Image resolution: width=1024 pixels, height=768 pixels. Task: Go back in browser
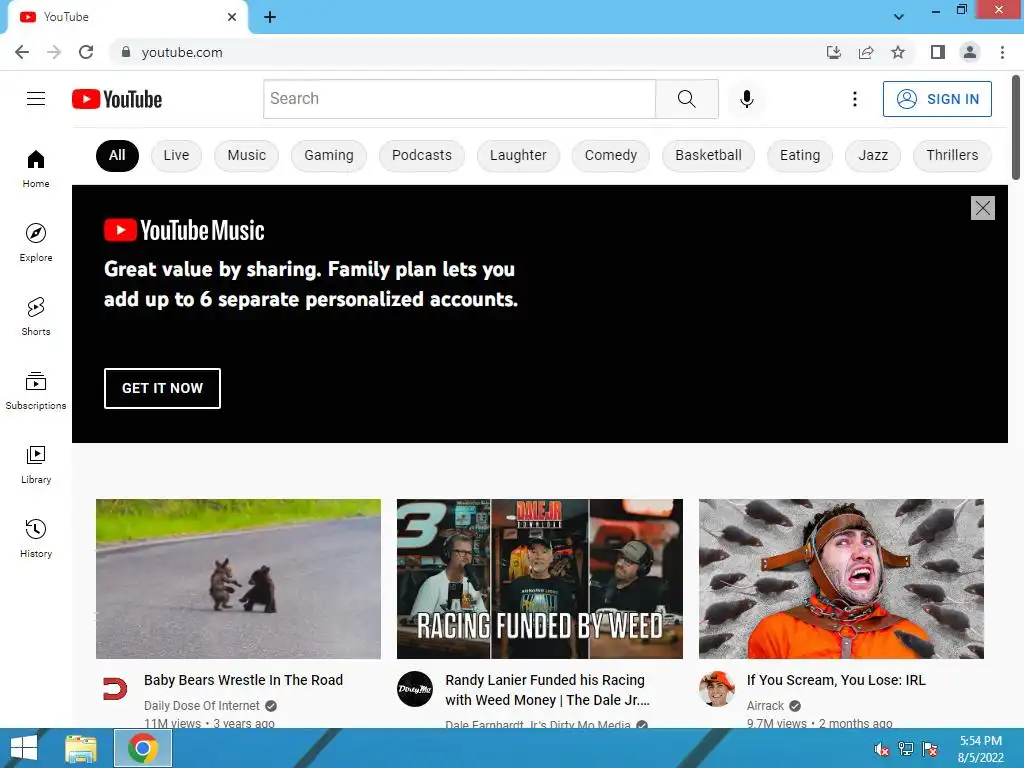point(22,52)
